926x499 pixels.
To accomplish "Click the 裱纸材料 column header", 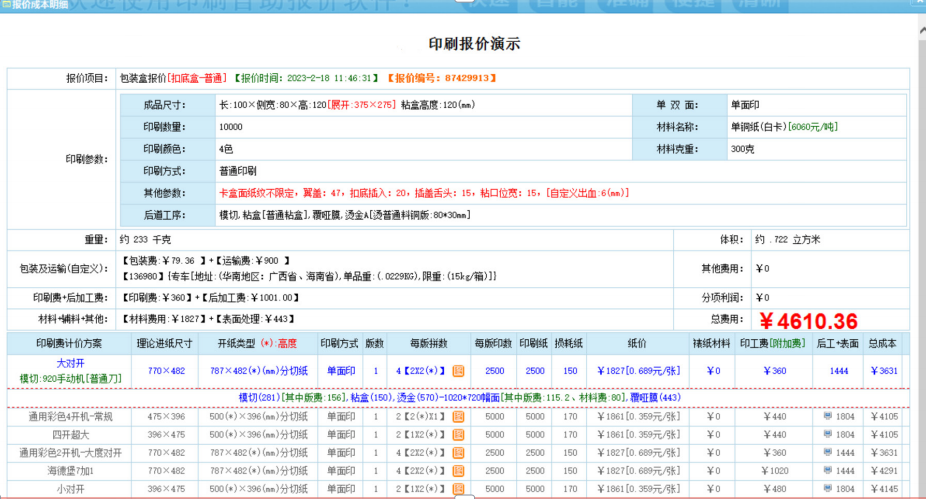I will (712, 343).
